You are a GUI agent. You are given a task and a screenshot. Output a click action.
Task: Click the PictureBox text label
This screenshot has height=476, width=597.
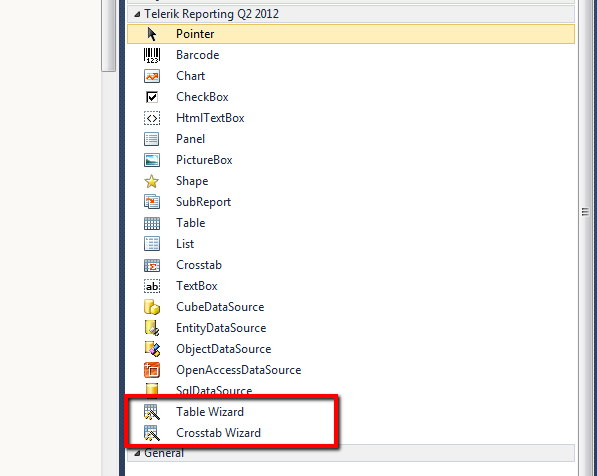[x=204, y=160]
